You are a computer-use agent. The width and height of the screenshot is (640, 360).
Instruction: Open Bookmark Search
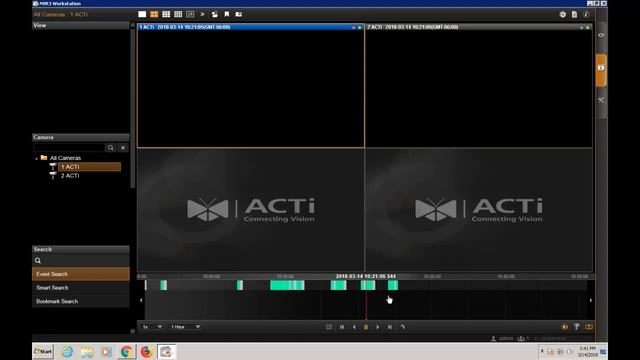point(81,301)
